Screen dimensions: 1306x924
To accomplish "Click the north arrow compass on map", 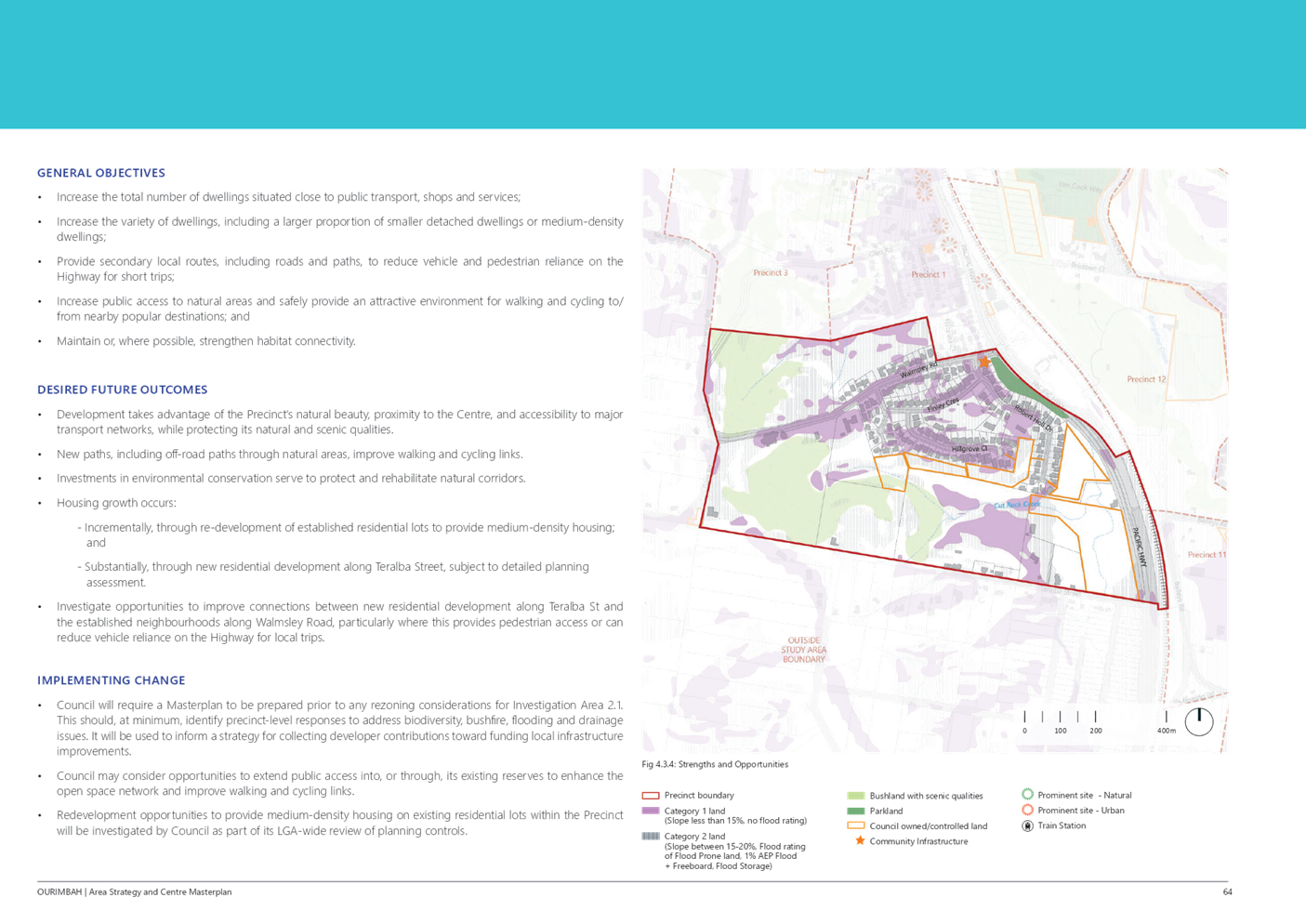I will tap(1199, 719).
